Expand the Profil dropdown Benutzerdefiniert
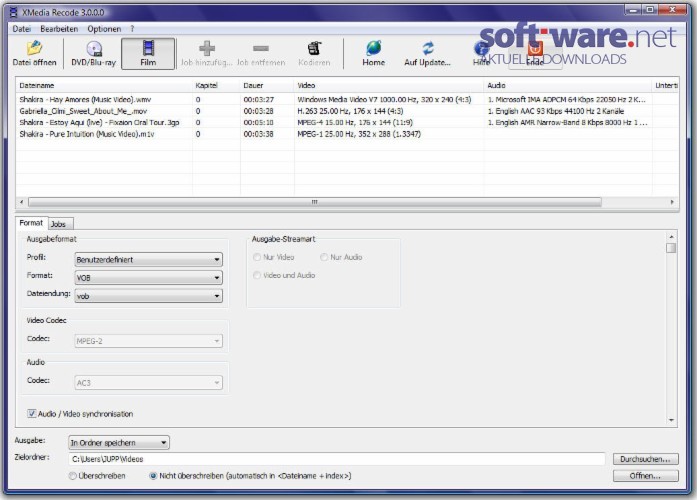Screen dimensions: 697x500 [148, 260]
